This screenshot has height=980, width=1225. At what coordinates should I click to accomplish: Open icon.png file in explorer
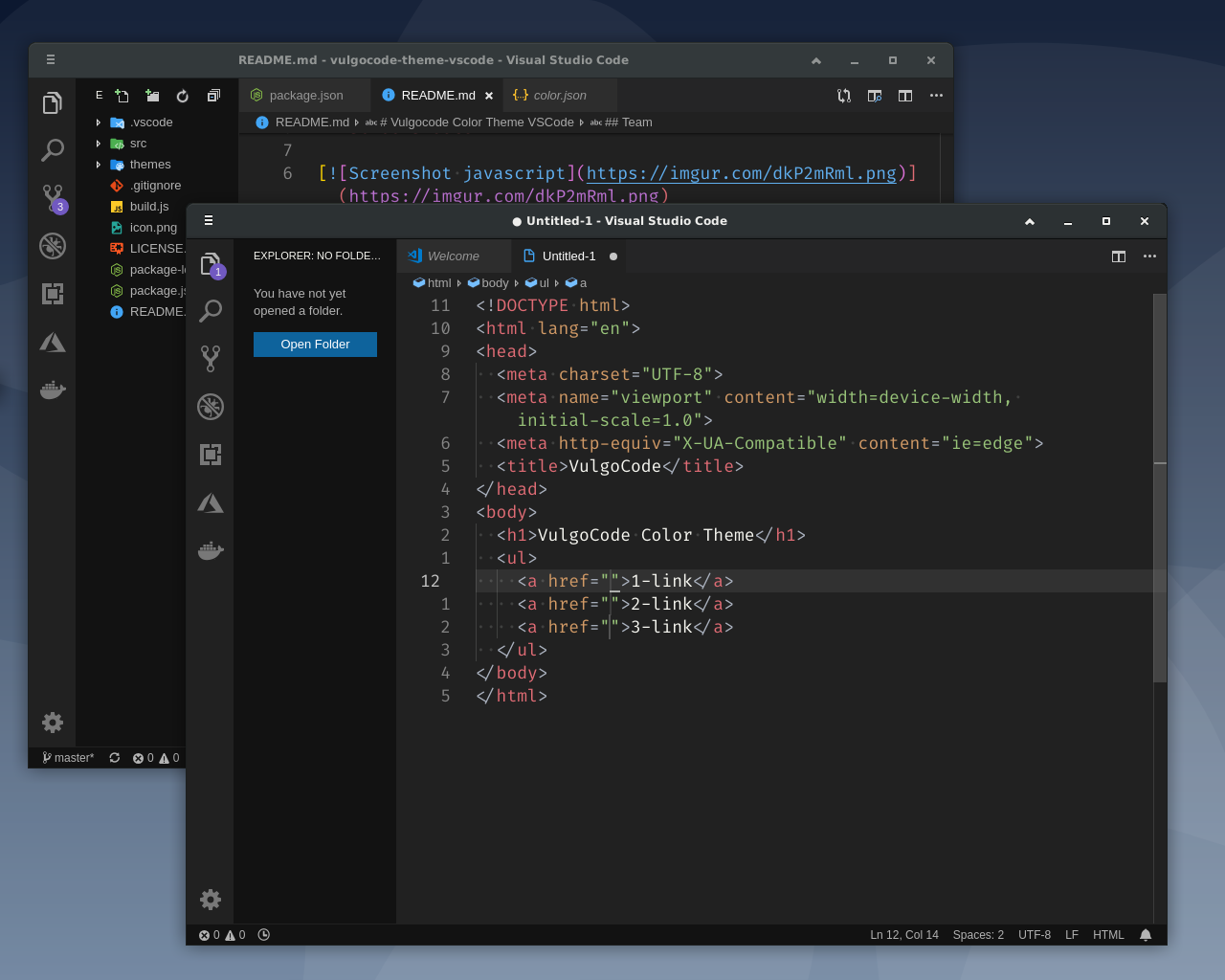coord(153,228)
